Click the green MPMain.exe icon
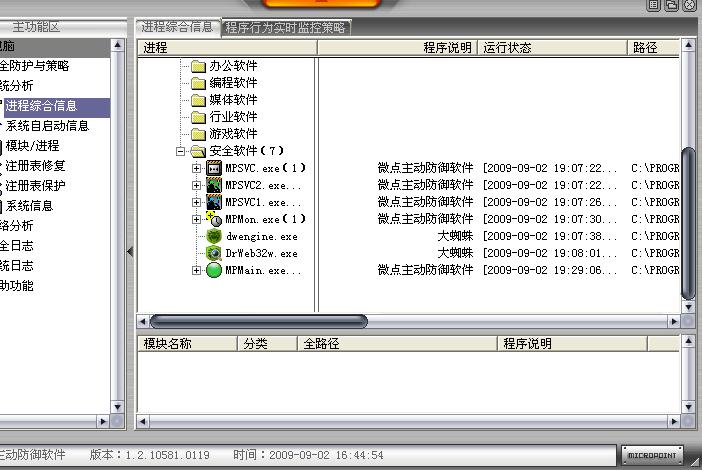702x470 pixels. click(x=214, y=270)
